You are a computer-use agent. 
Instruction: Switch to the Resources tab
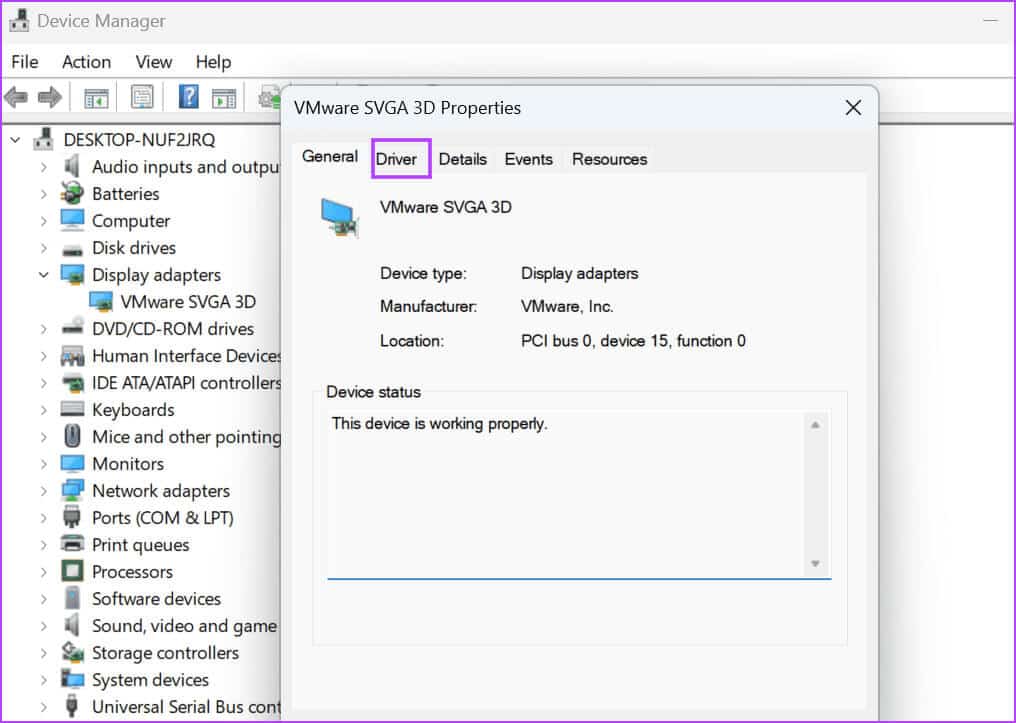(x=609, y=159)
